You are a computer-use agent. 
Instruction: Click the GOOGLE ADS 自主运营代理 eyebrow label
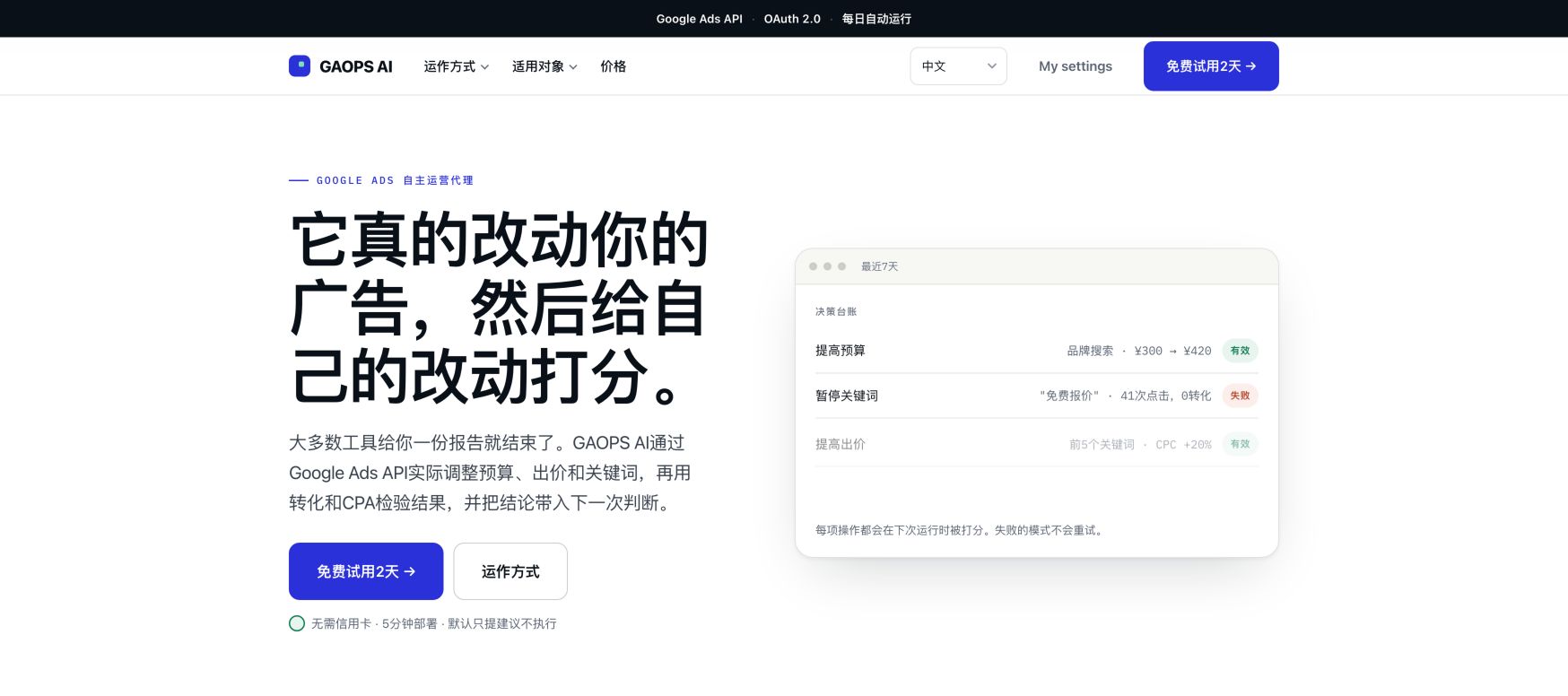tap(395, 180)
